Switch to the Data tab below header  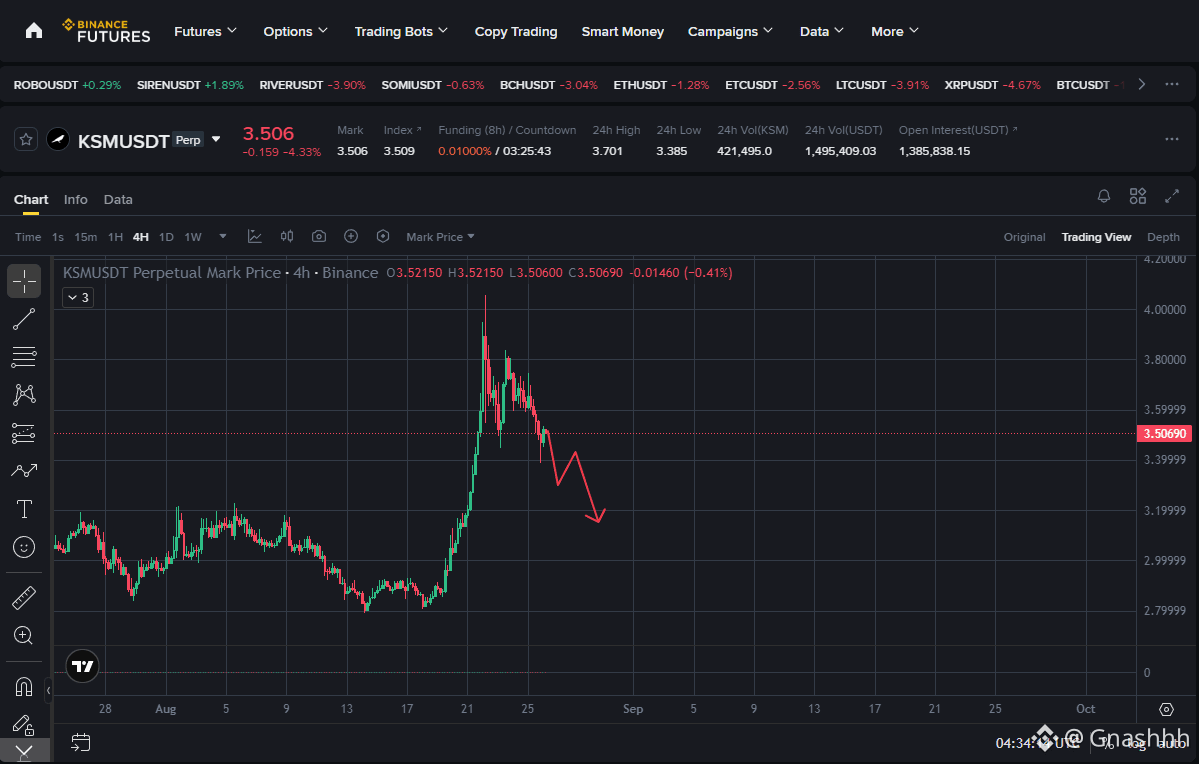click(x=118, y=200)
